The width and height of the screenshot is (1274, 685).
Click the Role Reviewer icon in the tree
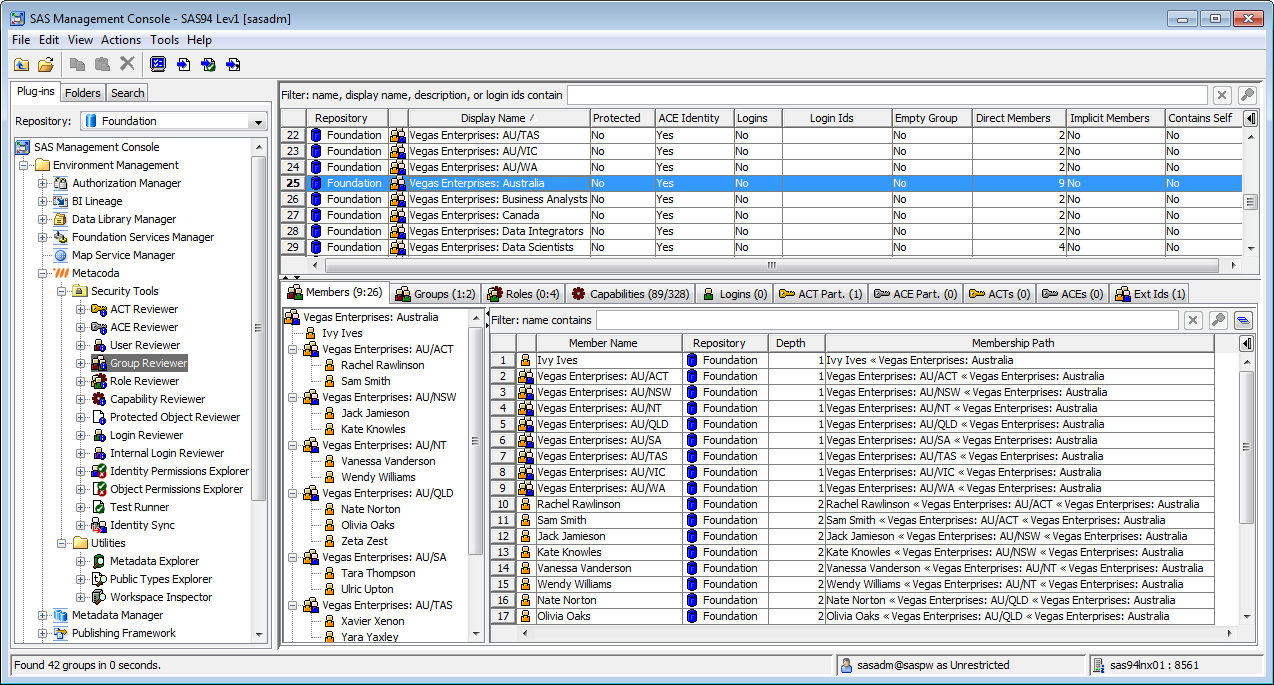click(x=98, y=381)
